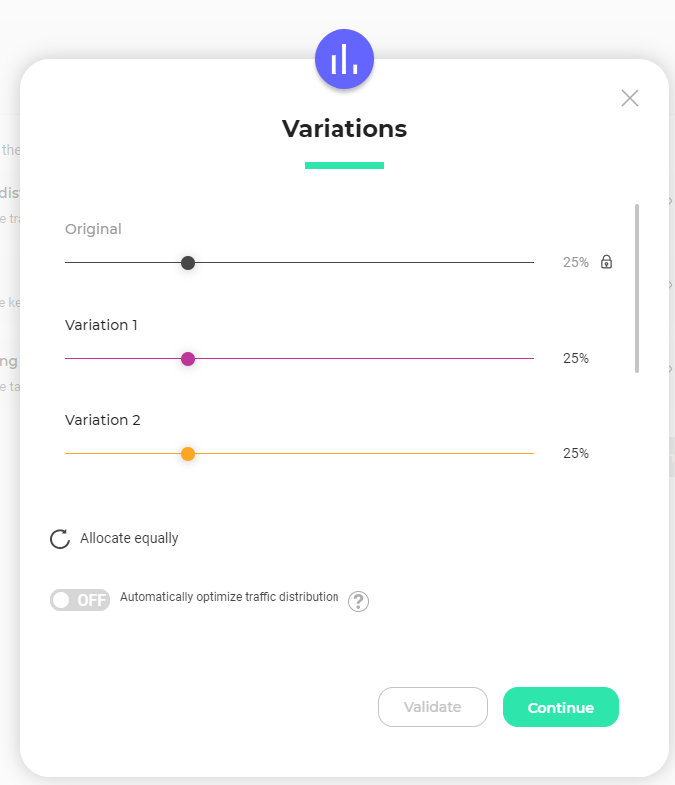Click the Variation 2 orange slider handle
Viewport: 675px width, 785px height.
[188, 454]
